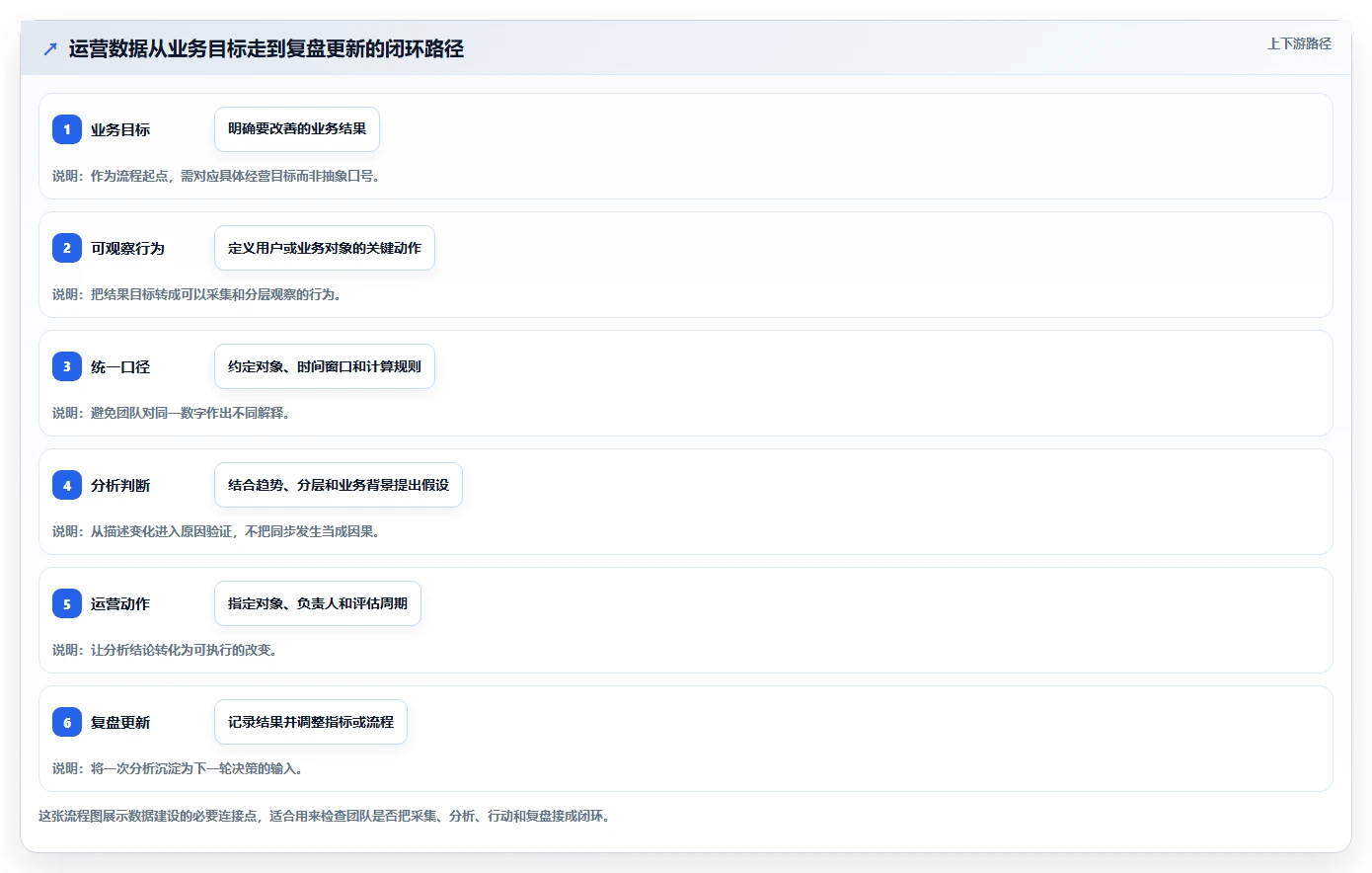The width and height of the screenshot is (1372, 873).
Task: Click the 复盘更新 step heading
Action: pos(120,722)
